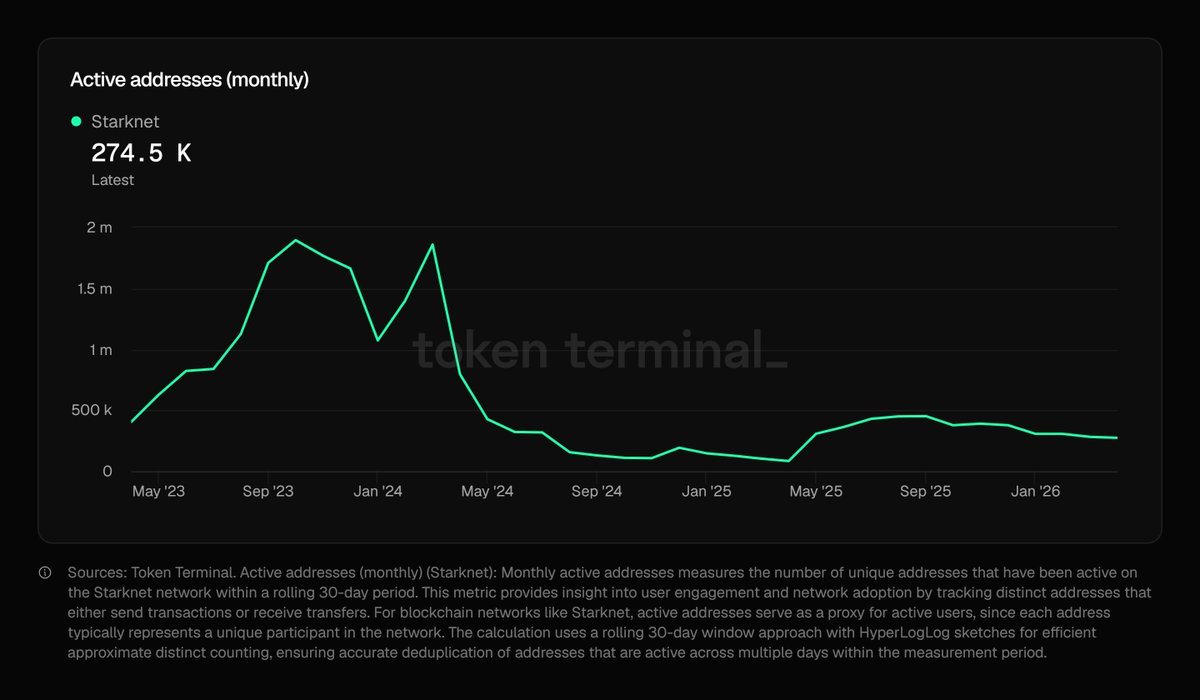Image resolution: width=1200 pixels, height=700 pixels.
Task: Select the Starknet legend label
Action: 125,122
